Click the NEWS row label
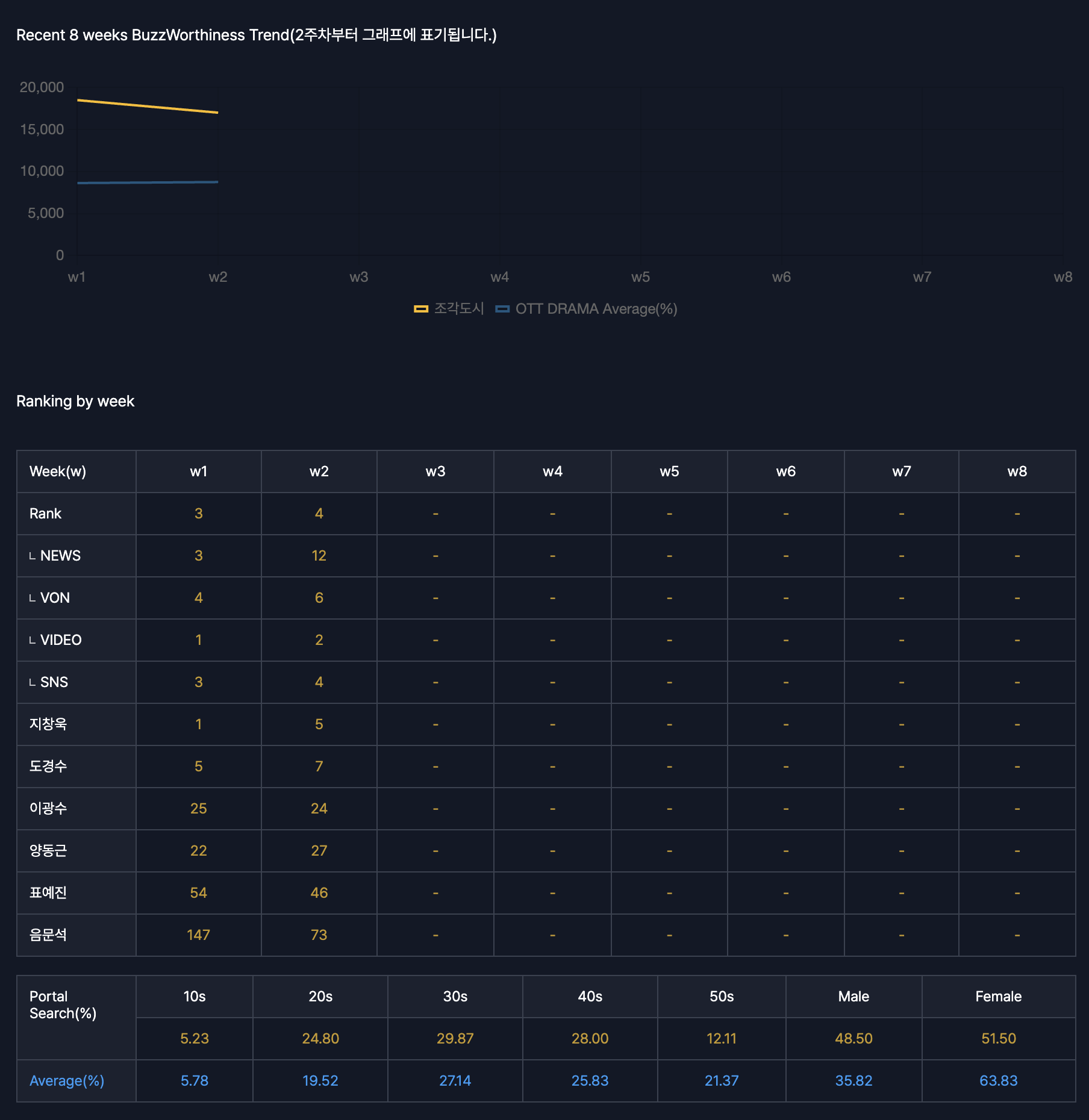The height and width of the screenshot is (1120, 1089). click(60, 556)
